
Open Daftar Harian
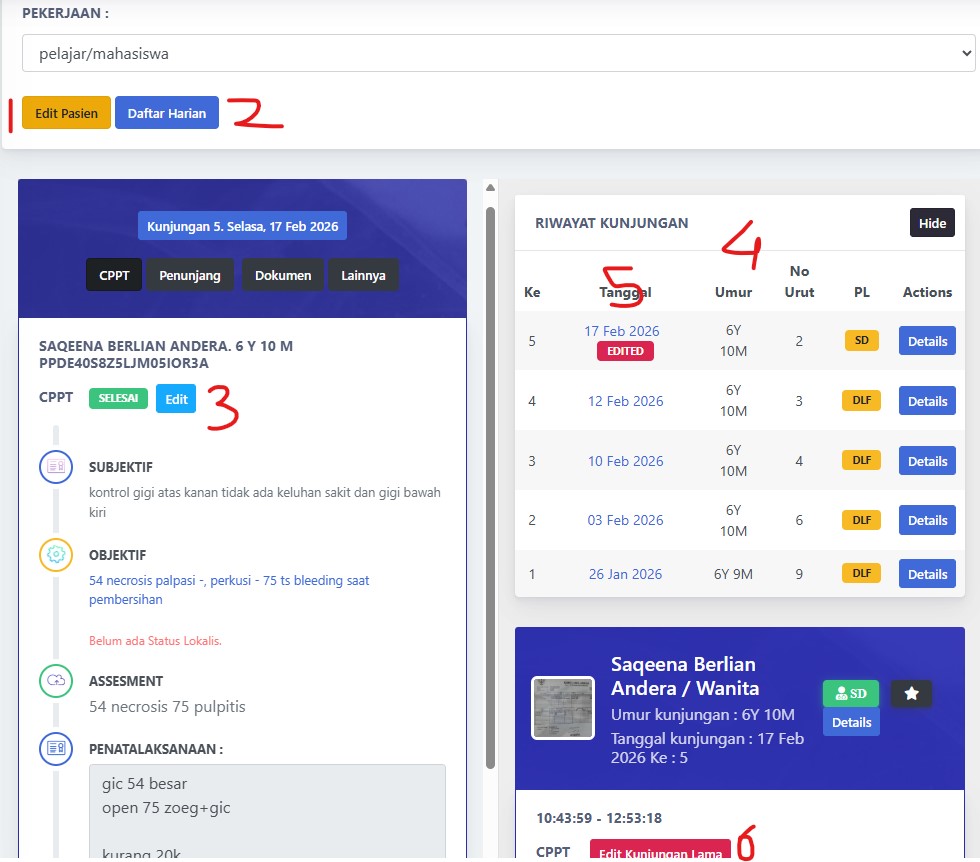167,113
